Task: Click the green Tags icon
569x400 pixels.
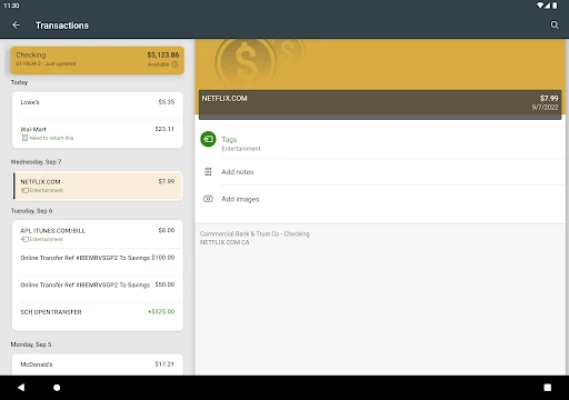Action: point(208,139)
